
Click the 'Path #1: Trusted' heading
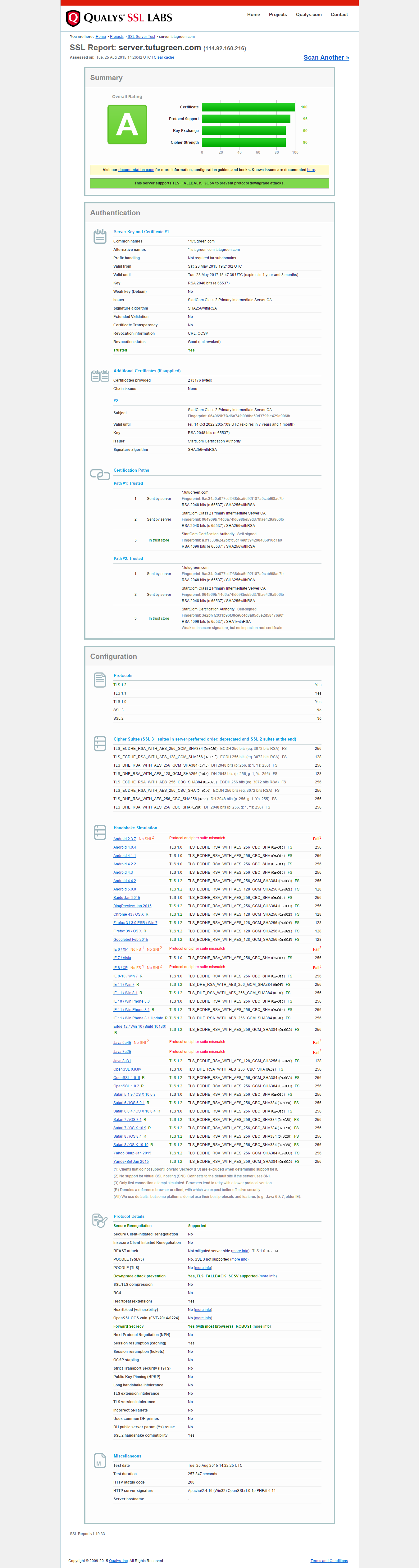(129, 483)
